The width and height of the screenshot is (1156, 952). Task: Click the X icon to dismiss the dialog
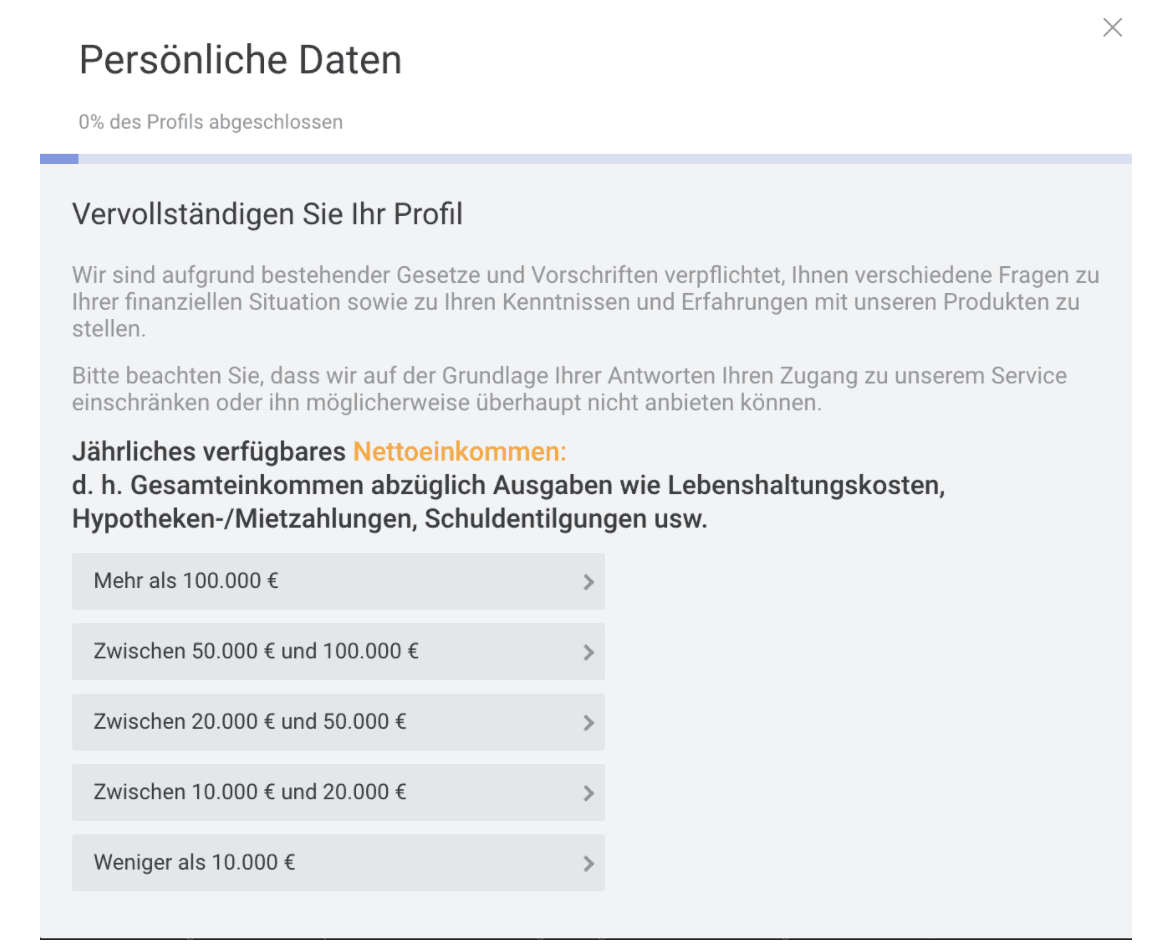tap(1112, 28)
